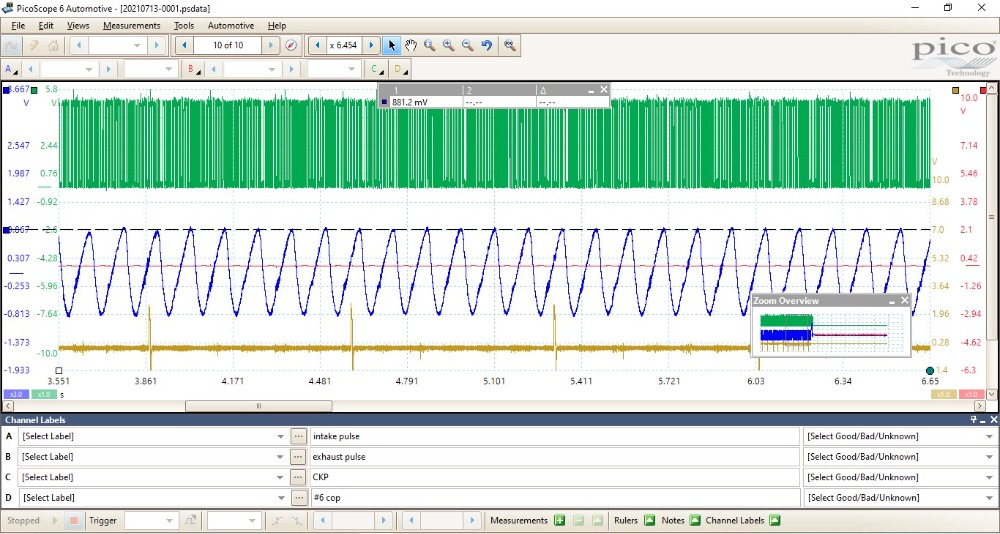The image size is (1000, 534).
Task: Open the Help menu
Action: (277, 26)
